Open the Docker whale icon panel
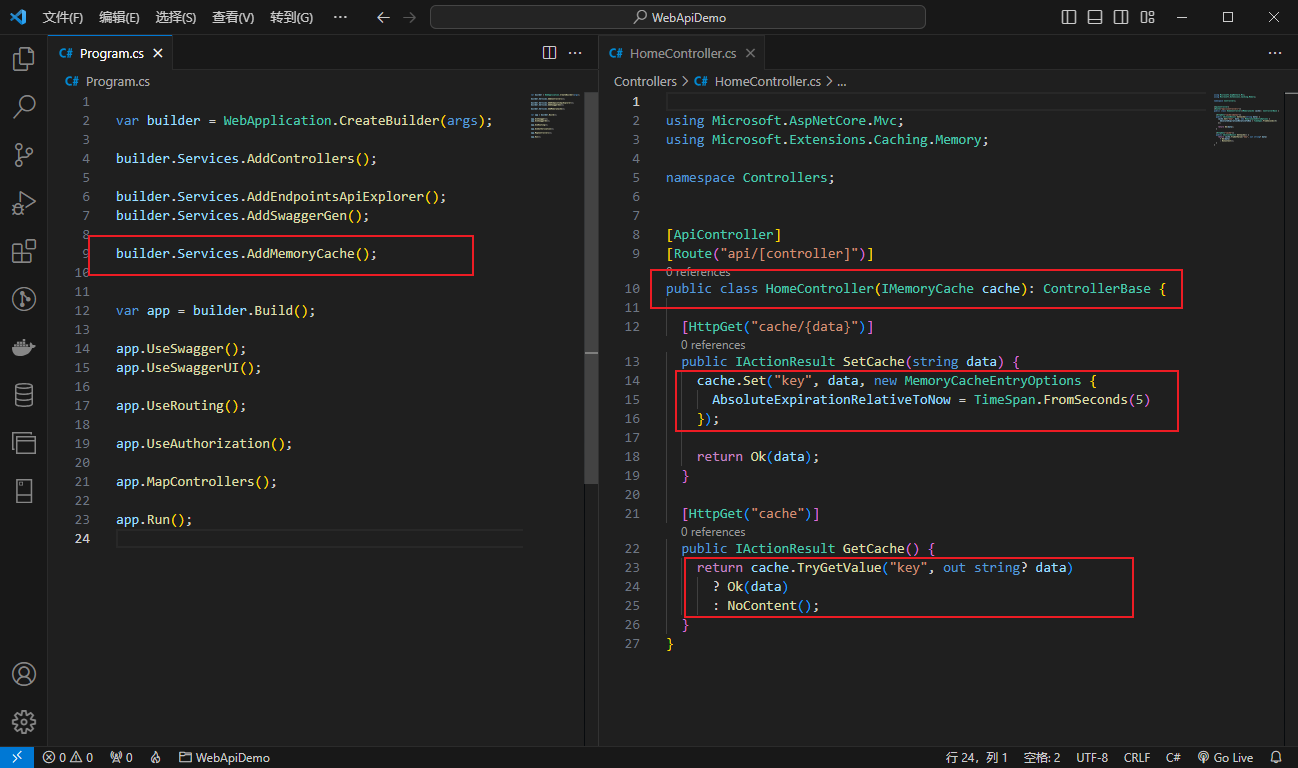 (24, 347)
